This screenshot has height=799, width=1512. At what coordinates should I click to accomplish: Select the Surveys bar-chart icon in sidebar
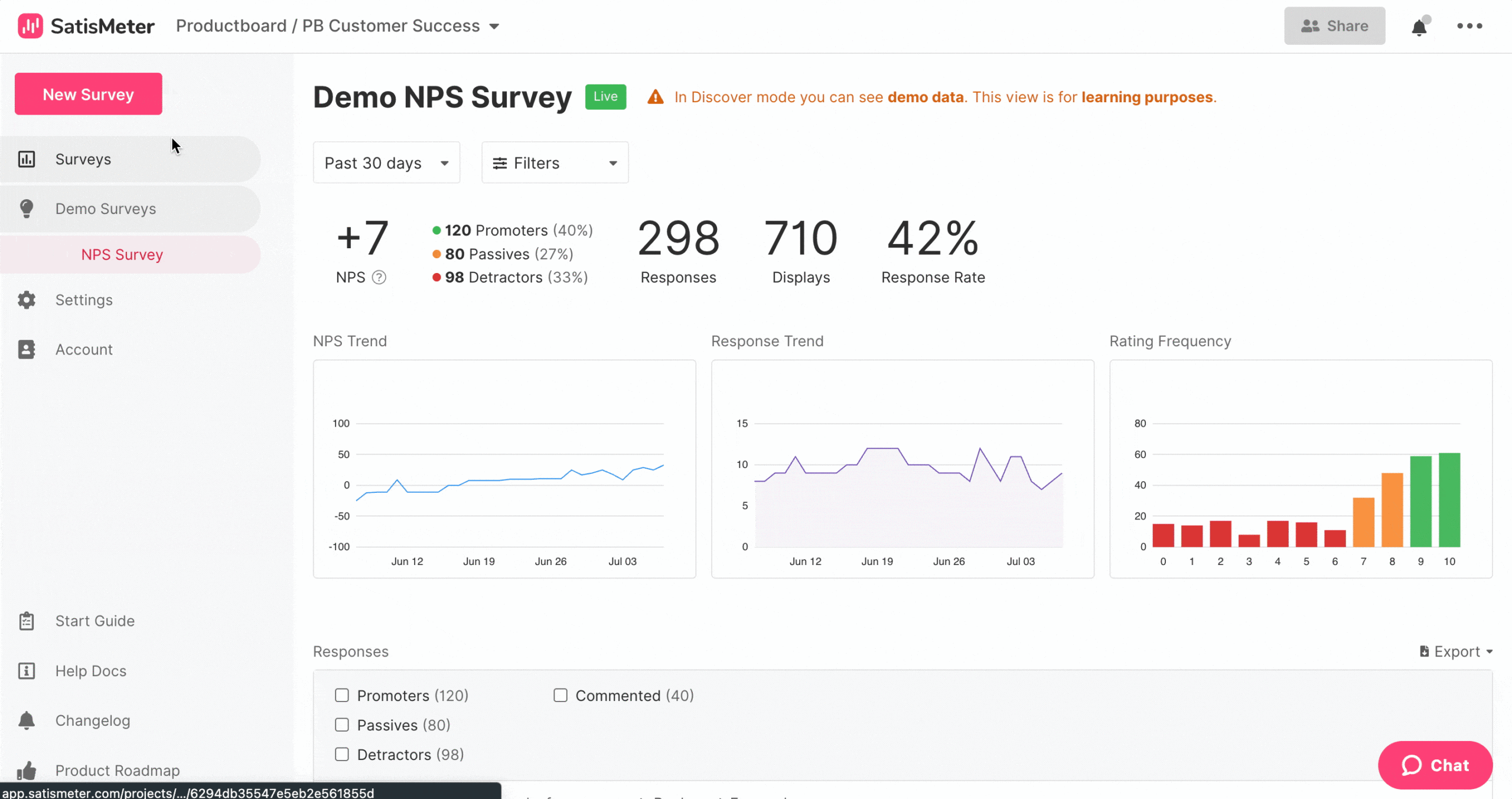[x=27, y=158]
